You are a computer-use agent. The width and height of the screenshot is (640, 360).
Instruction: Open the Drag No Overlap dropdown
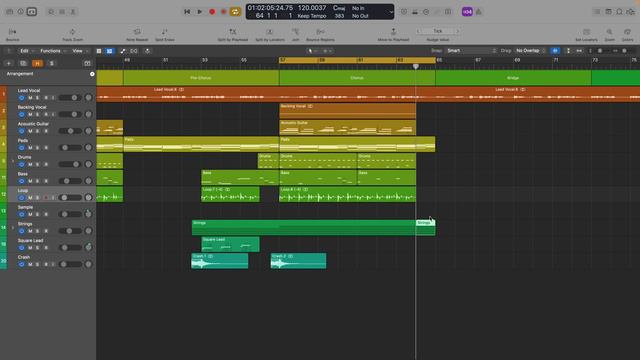pos(530,51)
